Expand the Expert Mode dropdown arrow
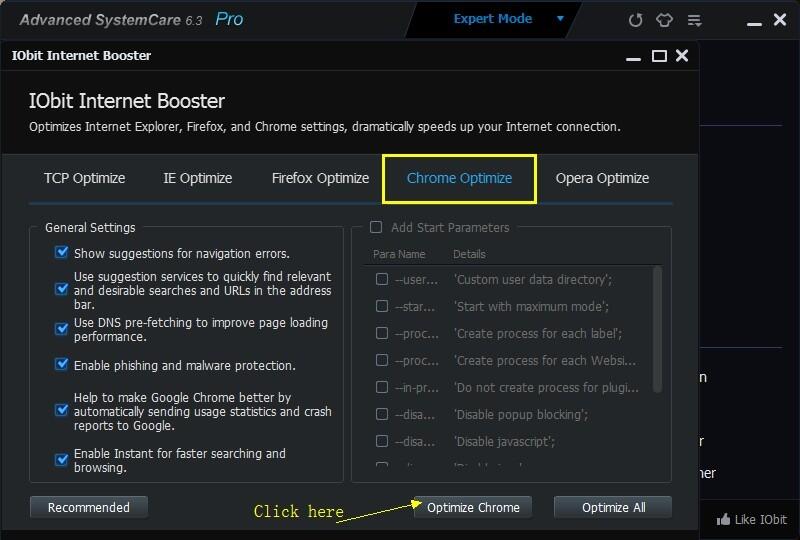800x540 pixels. click(x=560, y=19)
